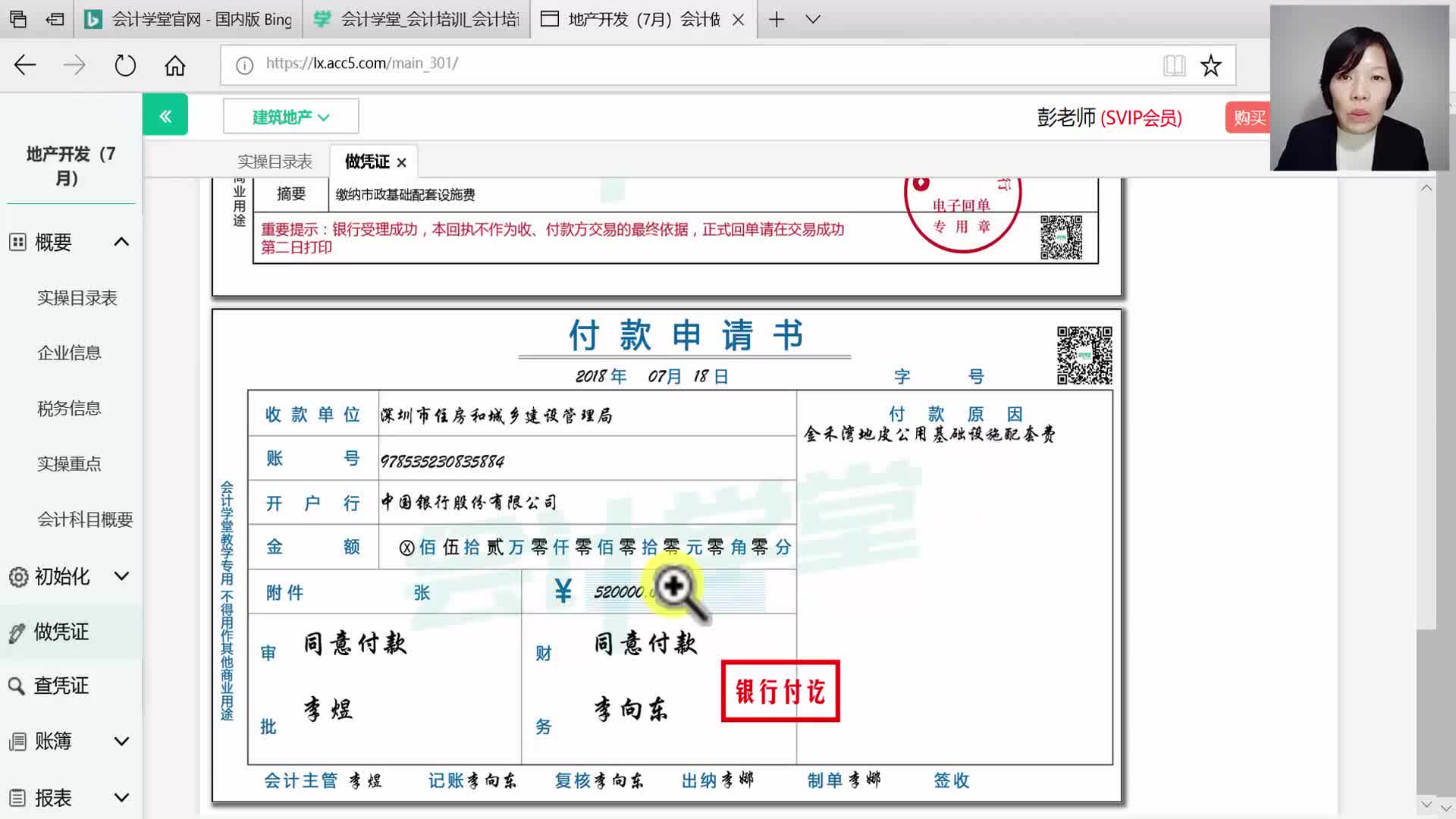Refresh the page
Screen dimensions: 1456x819
point(124,65)
